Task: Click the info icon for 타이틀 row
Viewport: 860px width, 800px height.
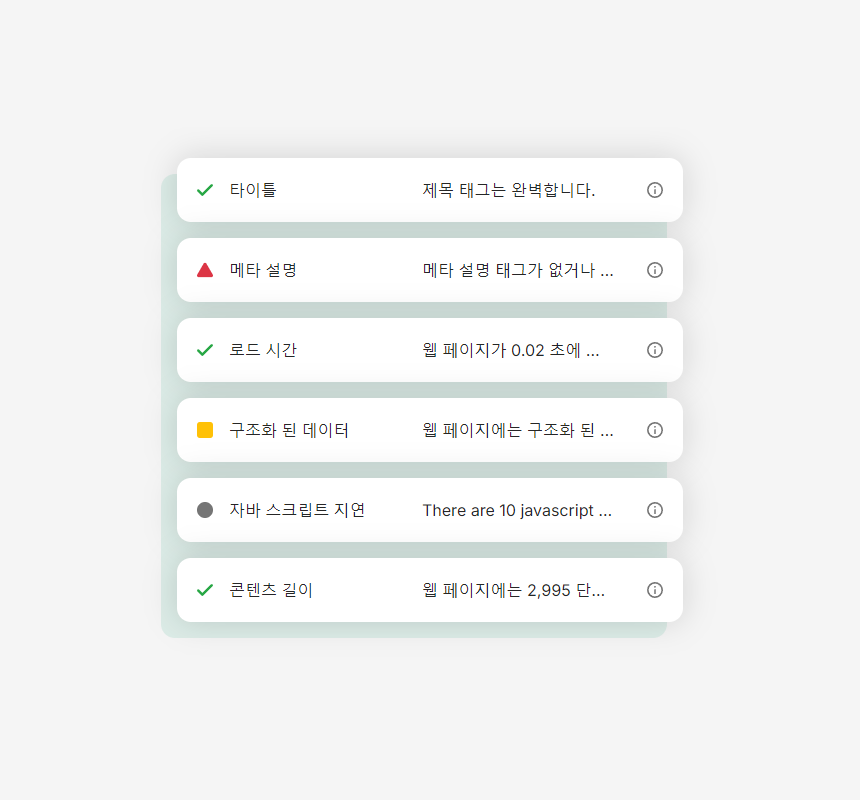Action: point(654,190)
